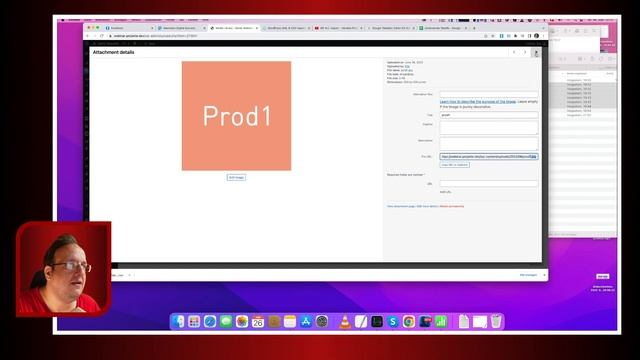Open the Edit more details link
Image resolution: width=640 pixels, height=360 pixels.
(x=427, y=207)
